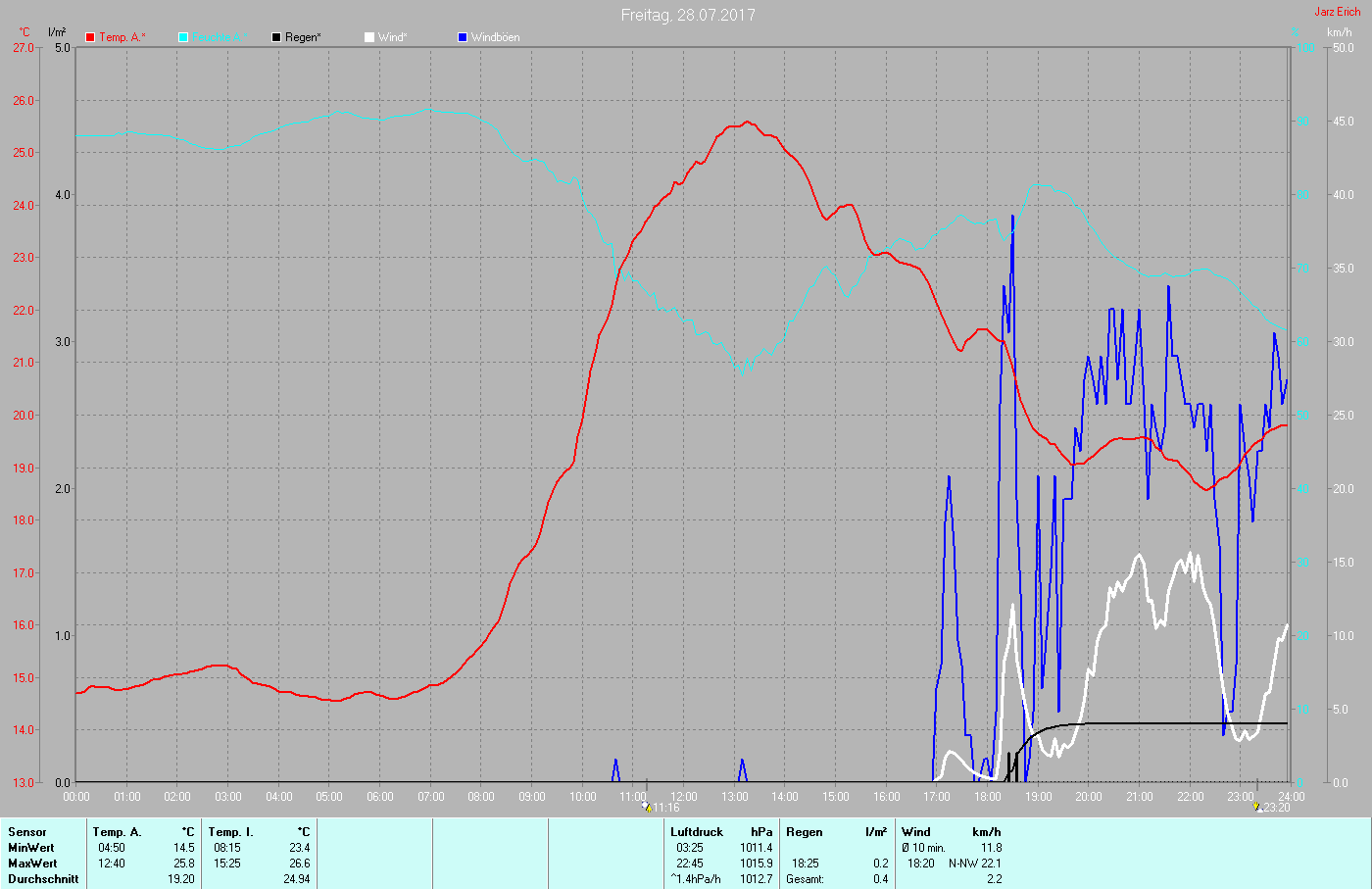Image resolution: width=1372 pixels, height=889 pixels.
Task: Click the 22:45 pressure maximum time
Action: coord(690,864)
